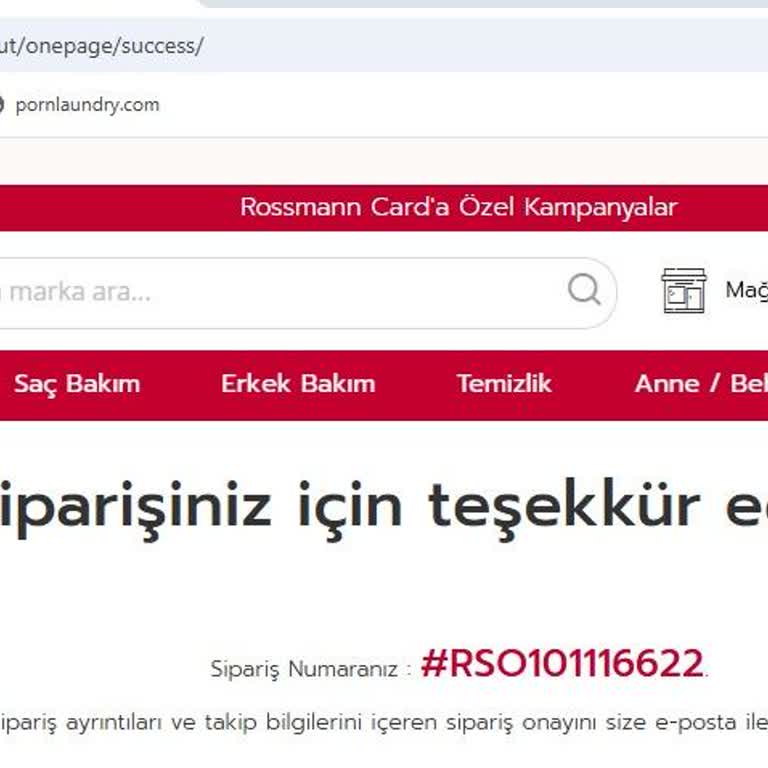This screenshot has width=768, height=768.
Task: Open the store locator shop icon
Action: [684, 290]
